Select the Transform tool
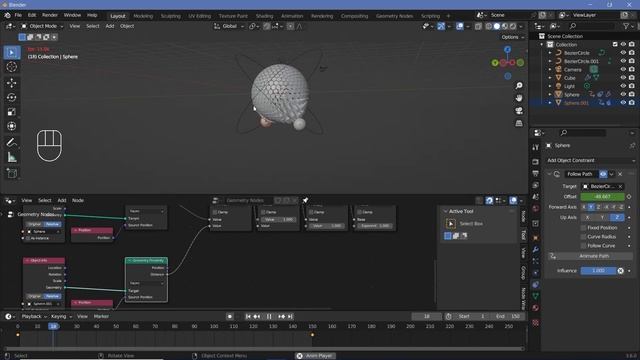 [11, 126]
